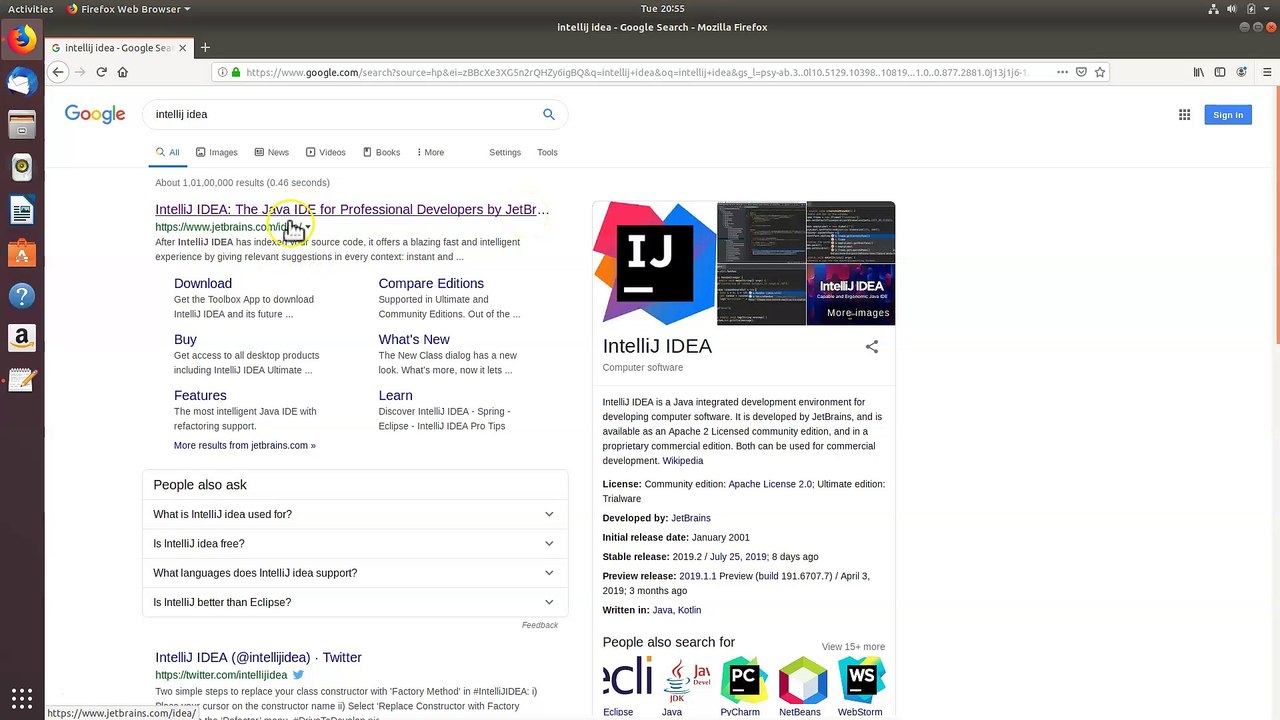Click the browser back arrow button

point(58,72)
